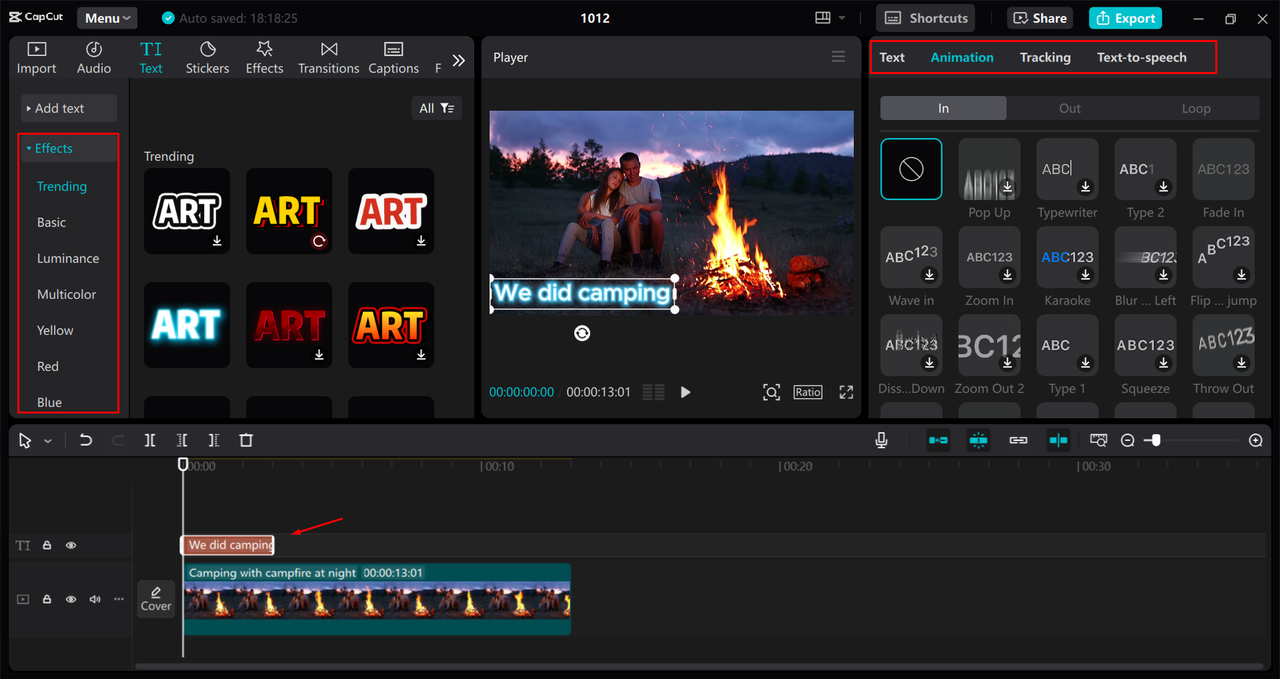
Task: Open the layout dropdown in title bar
Action: 830,18
